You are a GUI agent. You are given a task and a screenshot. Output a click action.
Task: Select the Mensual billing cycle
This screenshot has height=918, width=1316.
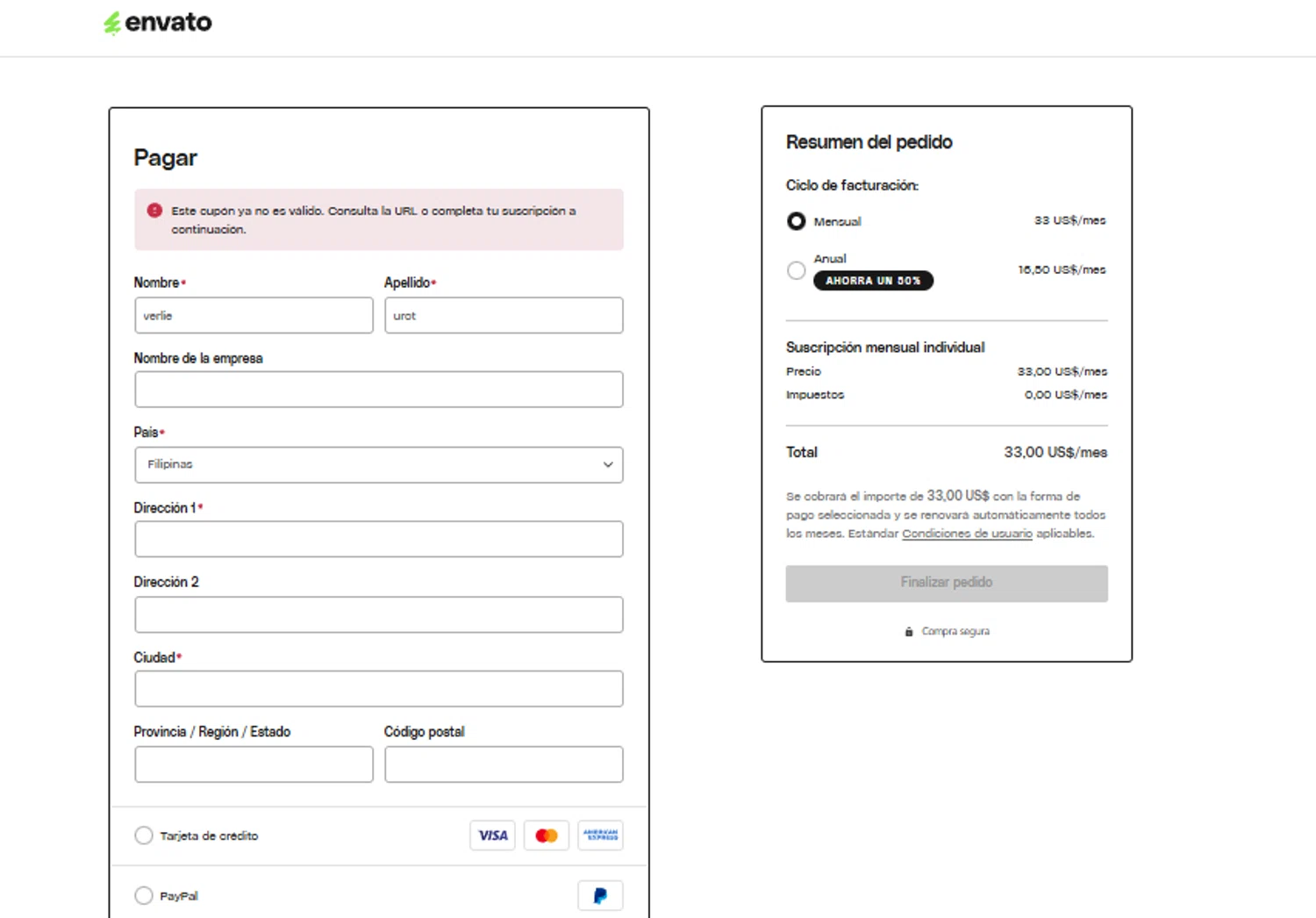coord(796,221)
